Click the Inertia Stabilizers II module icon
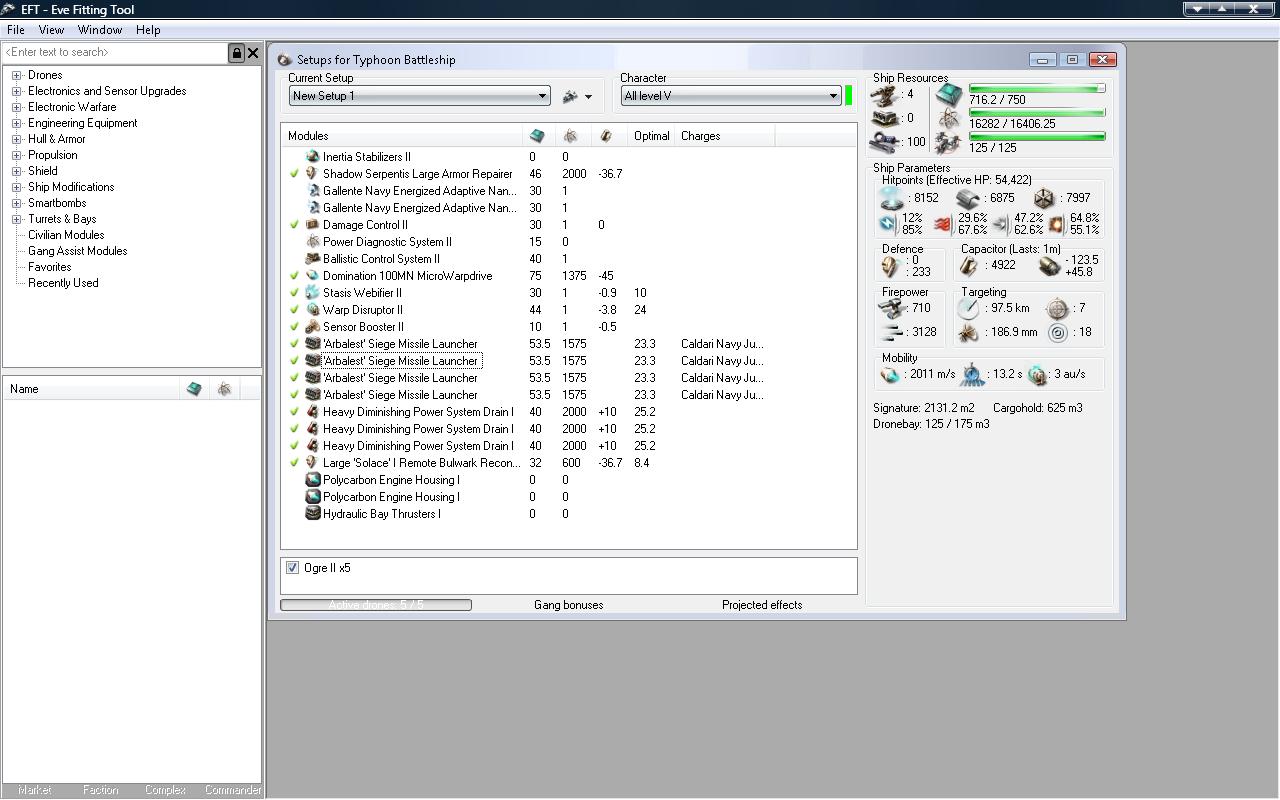1280x800 pixels. click(x=312, y=157)
